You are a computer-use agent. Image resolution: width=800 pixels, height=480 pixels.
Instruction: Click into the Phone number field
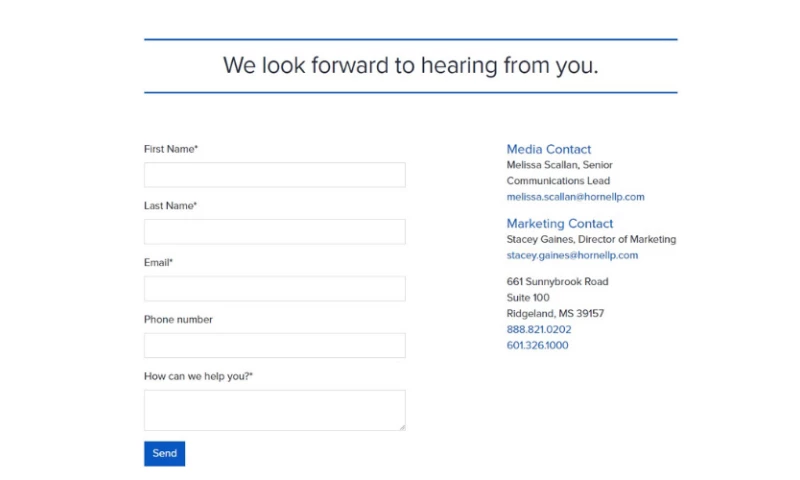(x=274, y=346)
